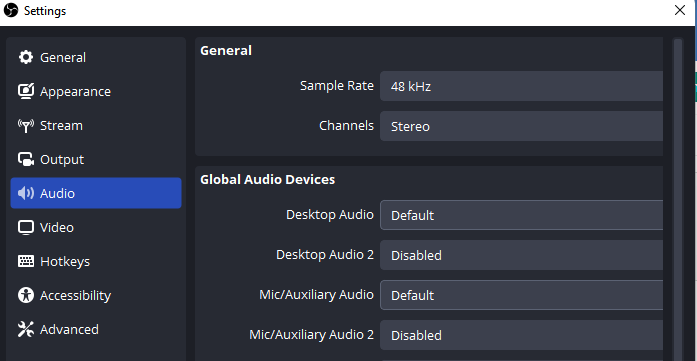Select the Output settings page
The width and height of the screenshot is (697, 361).
(96, 159)
